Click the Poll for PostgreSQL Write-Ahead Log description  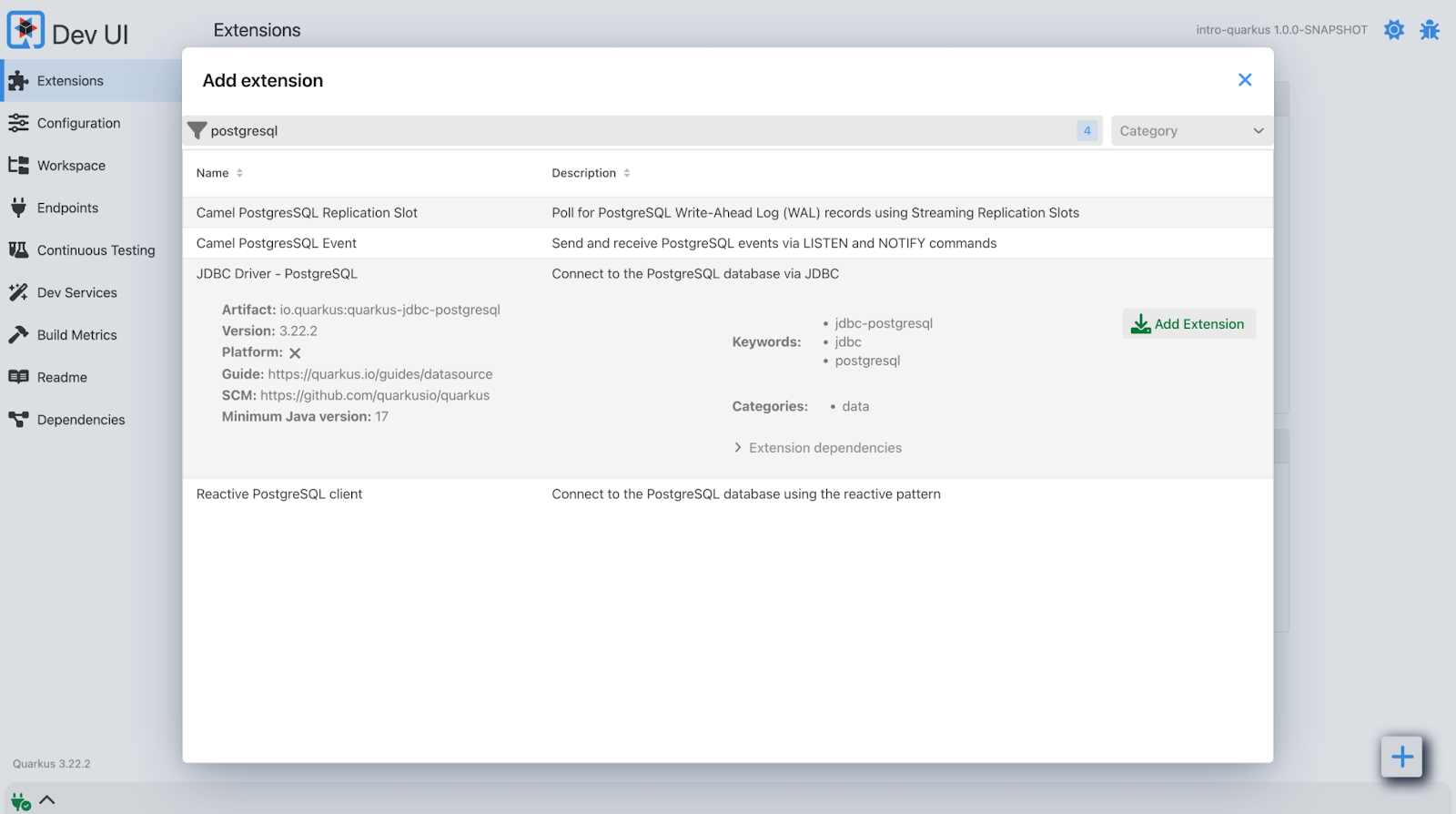(x=815, y=213)
